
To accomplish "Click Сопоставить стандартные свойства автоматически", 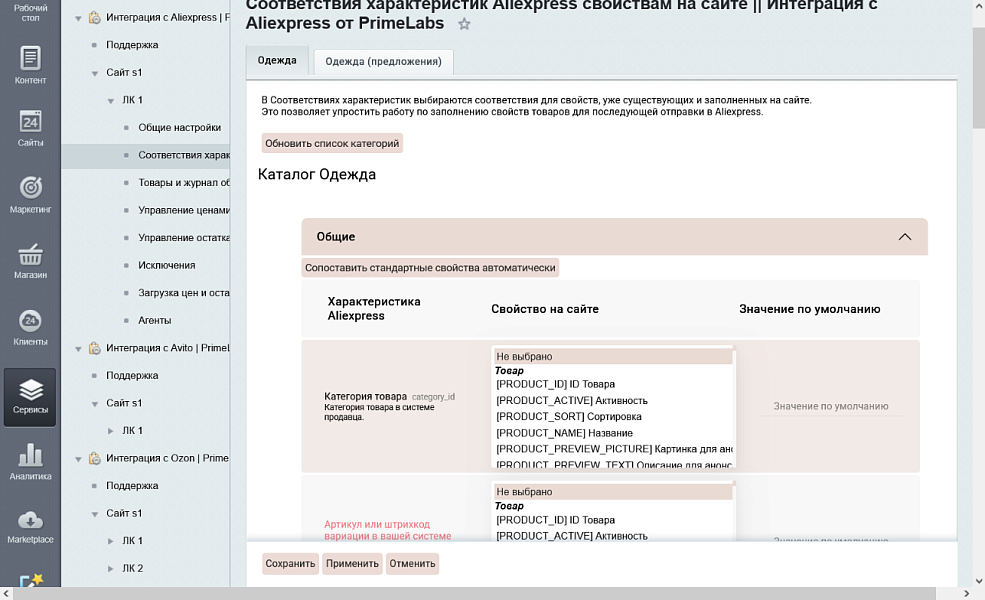I will pos(430,268).
